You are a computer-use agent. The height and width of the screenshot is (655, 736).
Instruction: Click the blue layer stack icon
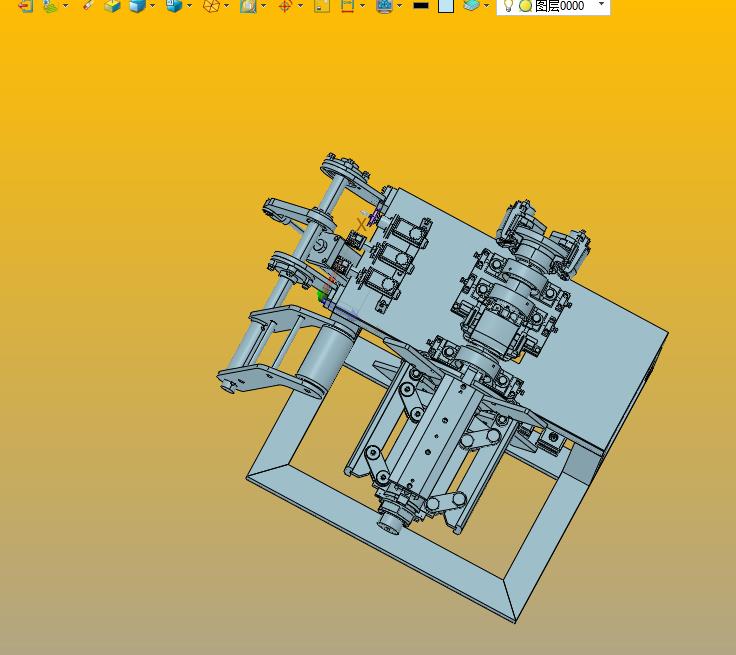tap(471, 5)
